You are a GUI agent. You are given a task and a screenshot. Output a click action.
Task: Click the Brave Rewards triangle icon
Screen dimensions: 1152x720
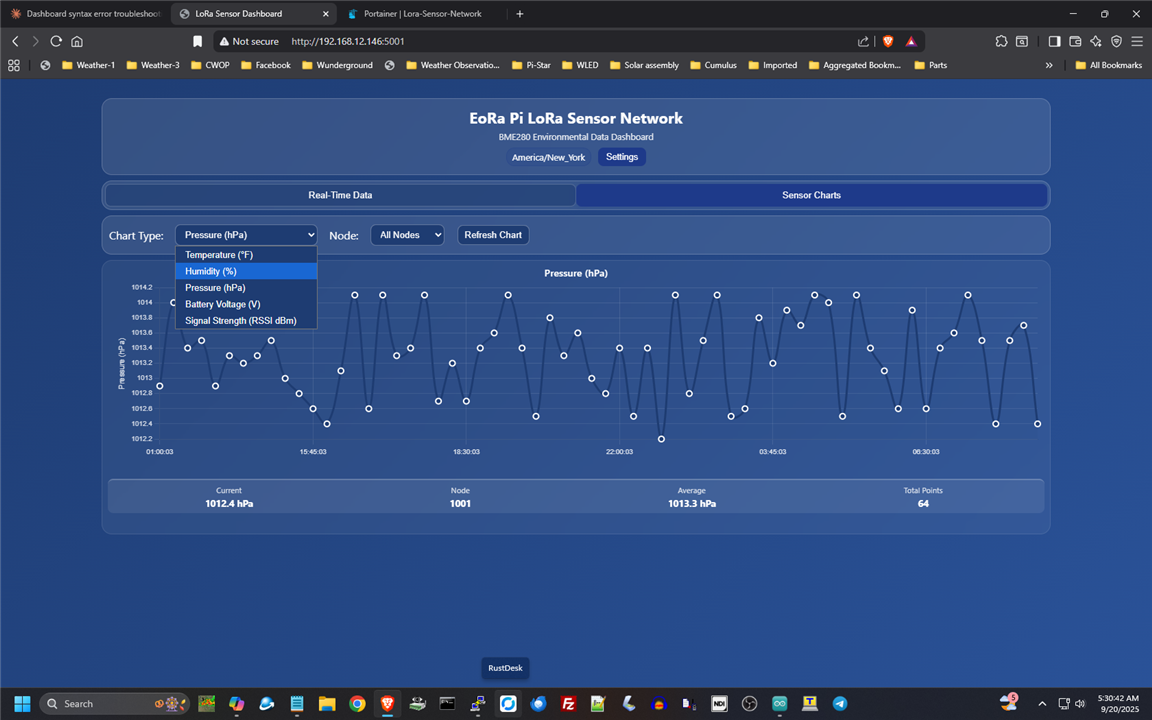(x=910, y=41)
